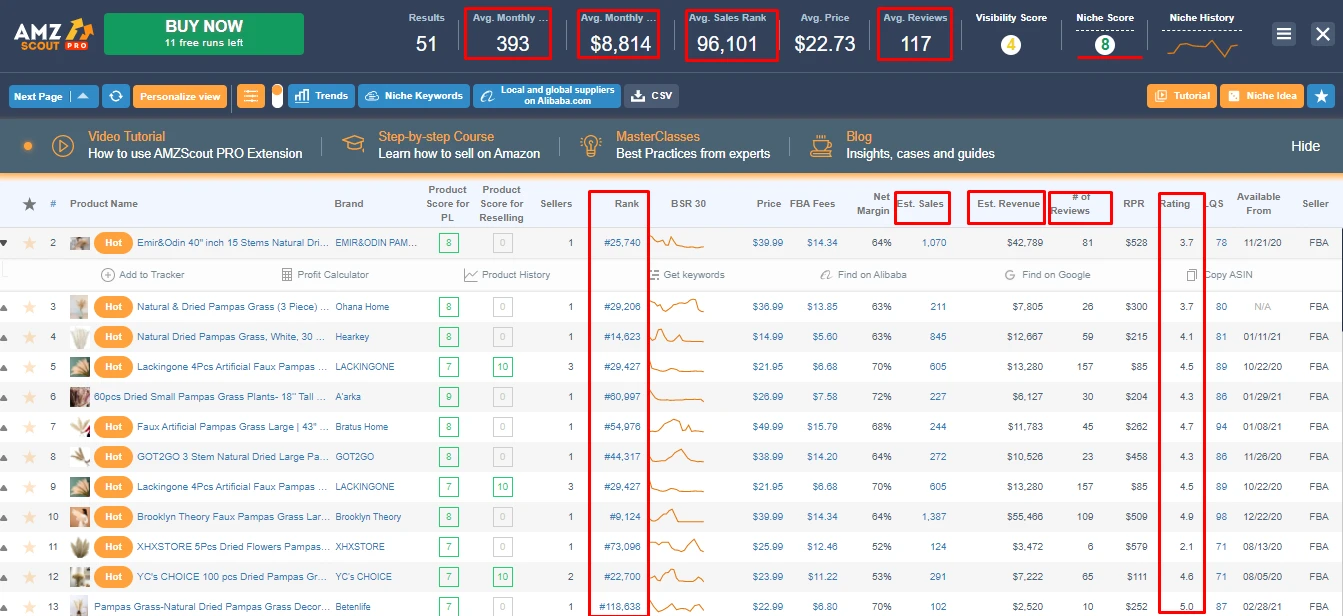
Task: Open the Step-by-step Course graduation cap icon
Action: tap(352, 146)
